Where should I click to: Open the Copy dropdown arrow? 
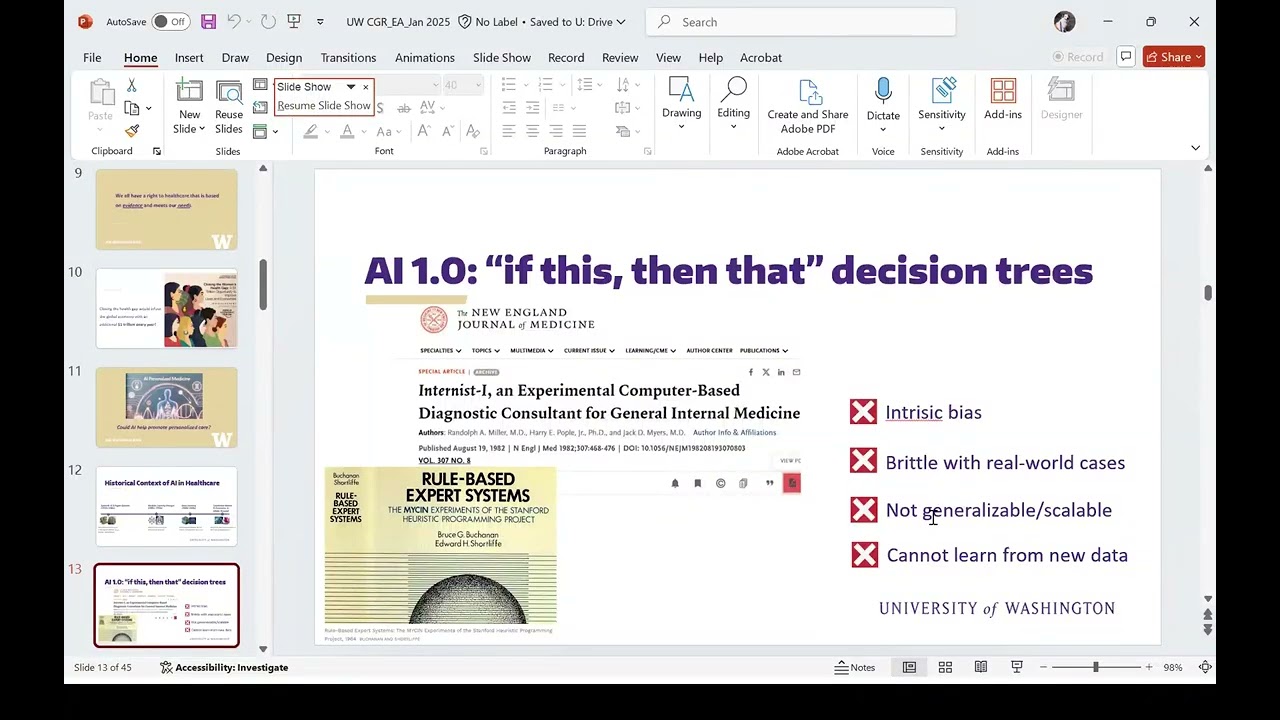(x=149, y=108)
